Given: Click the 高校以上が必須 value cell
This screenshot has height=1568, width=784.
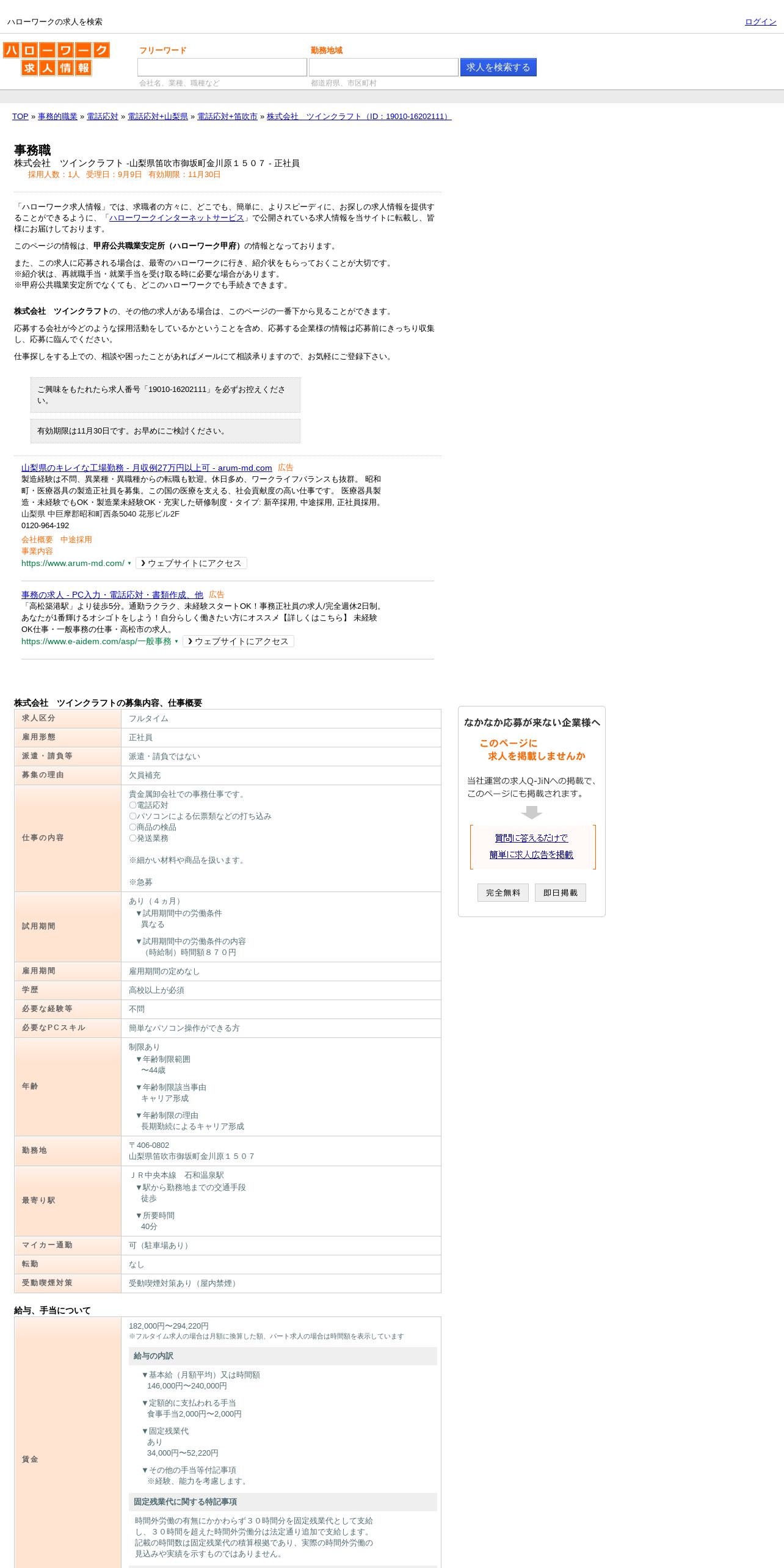Looking at the screenshot, I should coord(281,990).
